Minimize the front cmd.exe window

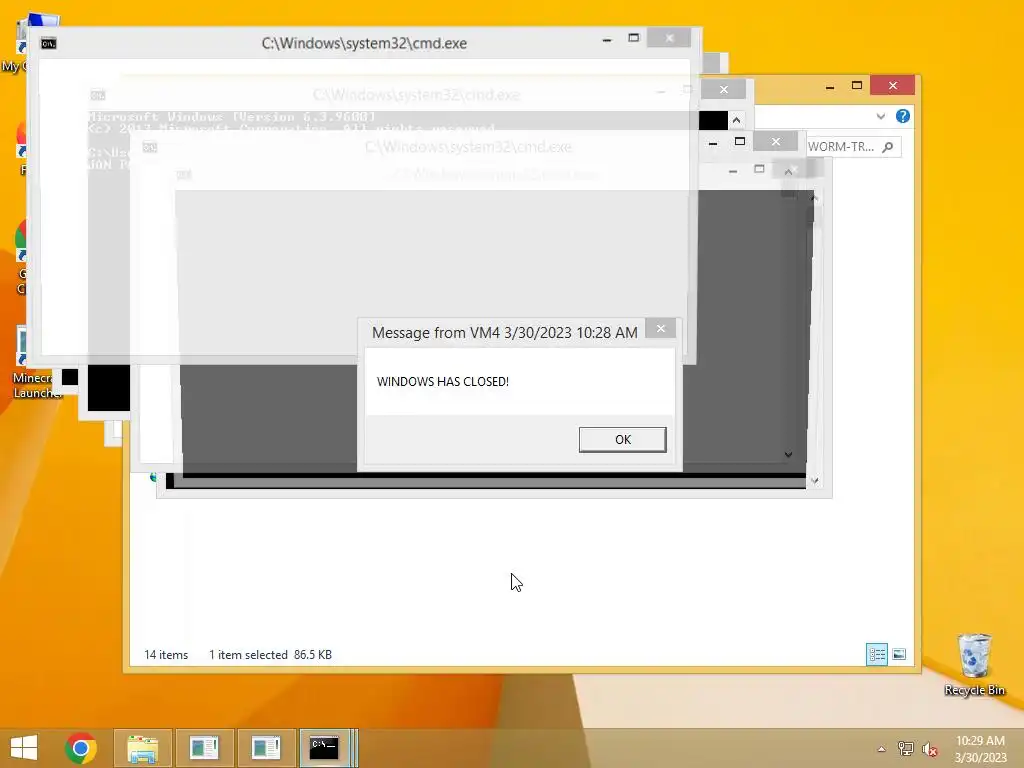click(607, 39)
